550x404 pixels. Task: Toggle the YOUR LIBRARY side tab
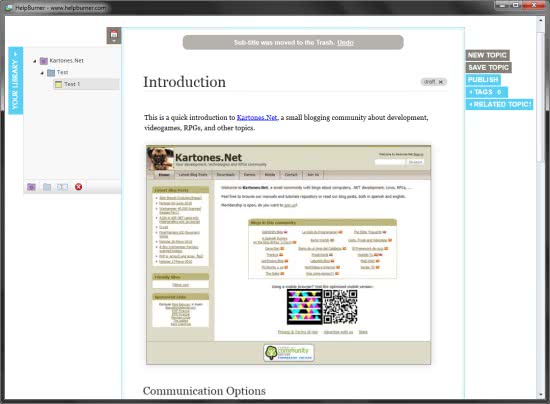coord(15,80)
